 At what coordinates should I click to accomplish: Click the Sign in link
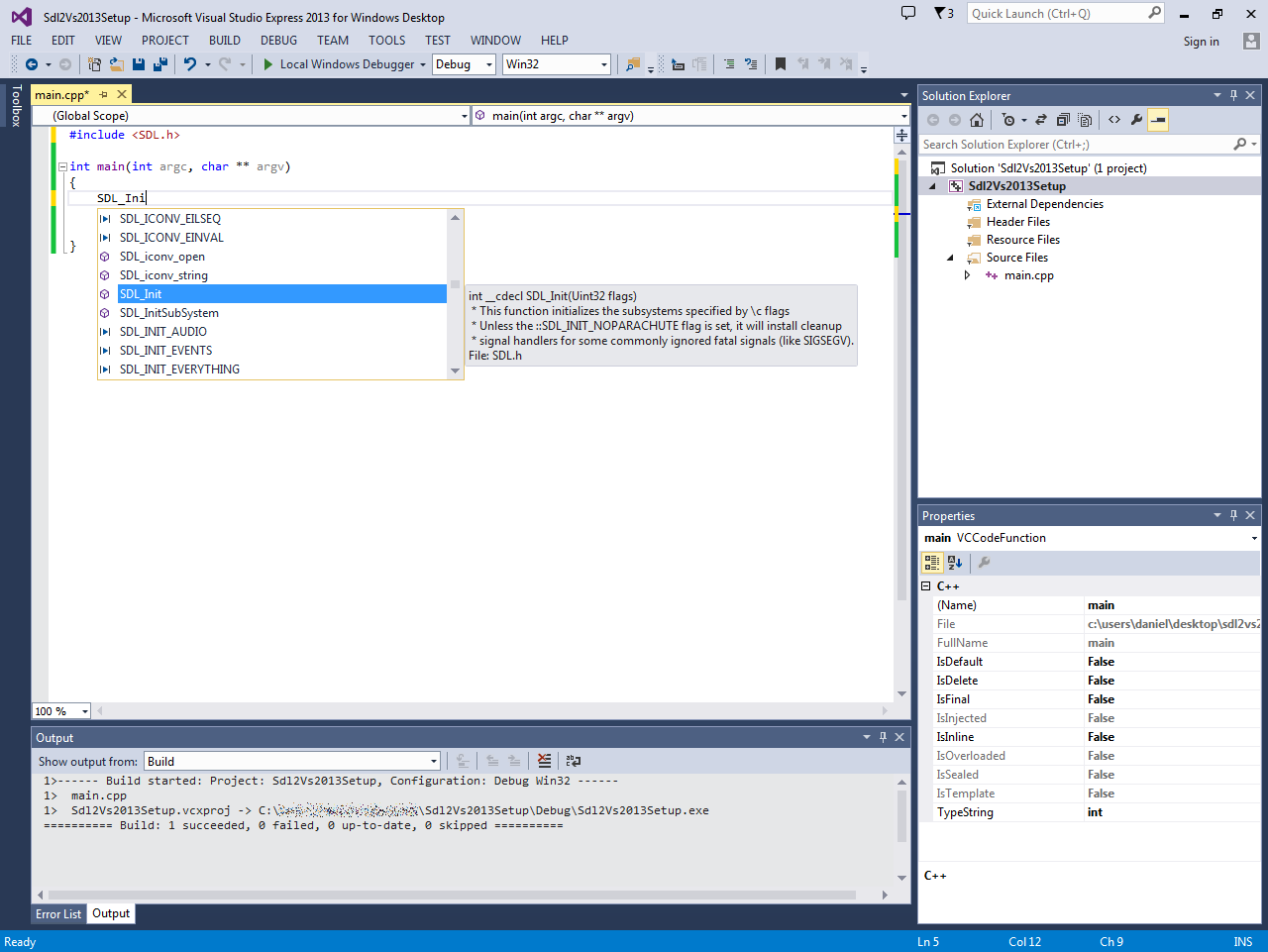1201,41
